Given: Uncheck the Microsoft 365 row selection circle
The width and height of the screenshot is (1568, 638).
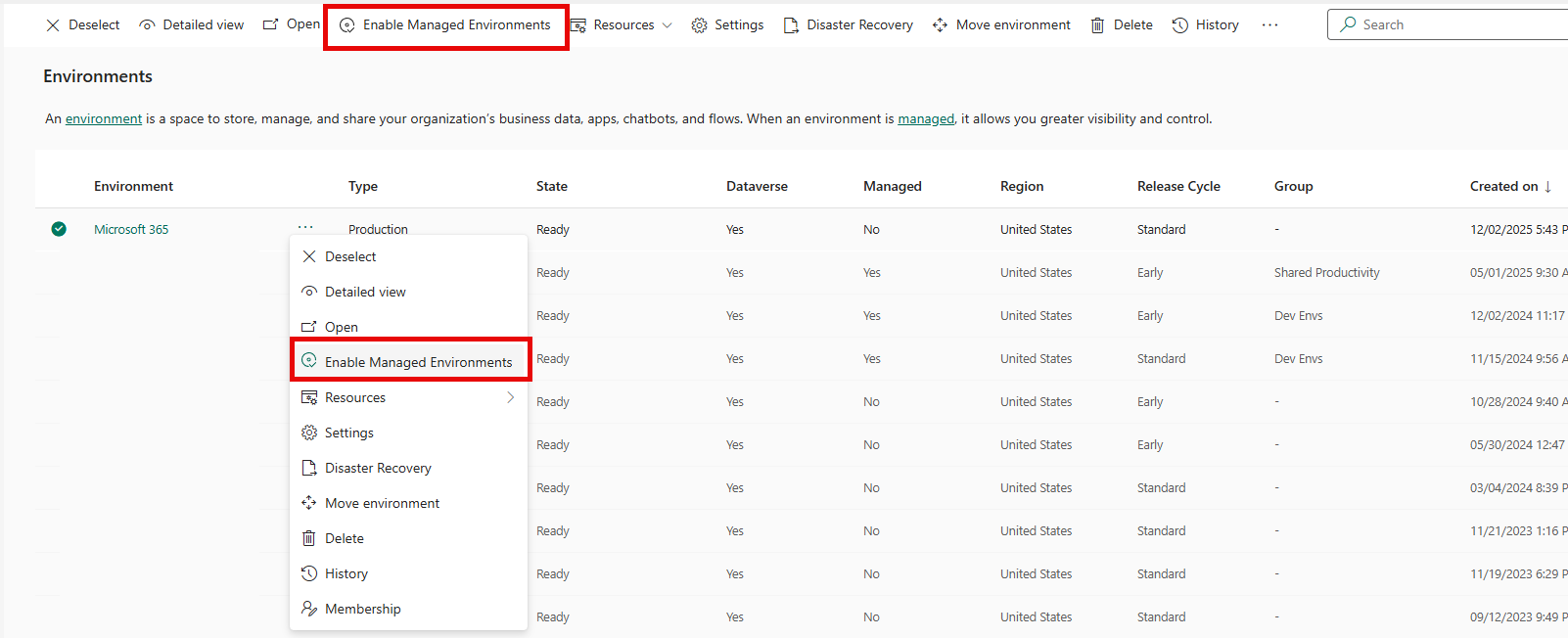Looking at the screenshot, I should (x=59, y=229).
